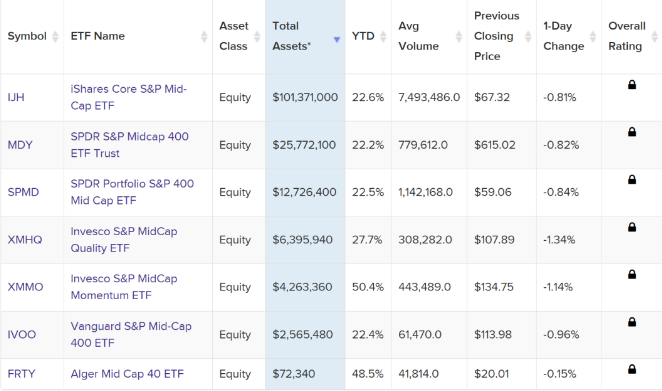Click the lock icon in the SPMD row
The width and height of the screenshot is (662, 391).
pos(632,179)
